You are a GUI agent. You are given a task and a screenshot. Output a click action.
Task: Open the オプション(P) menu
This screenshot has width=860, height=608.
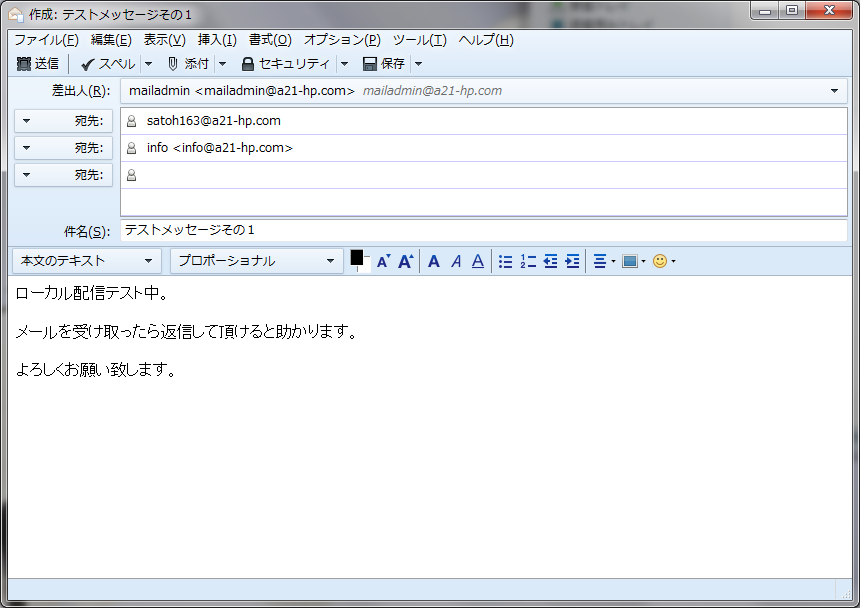342,39
